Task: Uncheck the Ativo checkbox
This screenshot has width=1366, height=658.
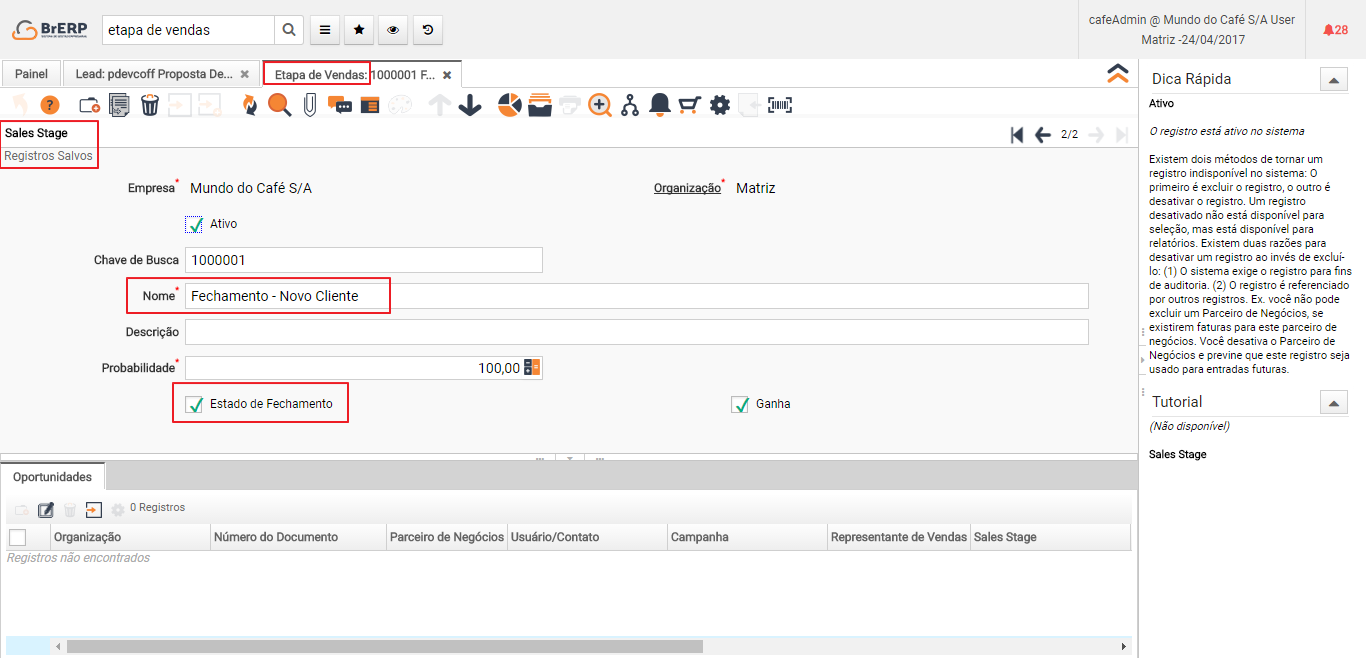Action: point(194,224)
